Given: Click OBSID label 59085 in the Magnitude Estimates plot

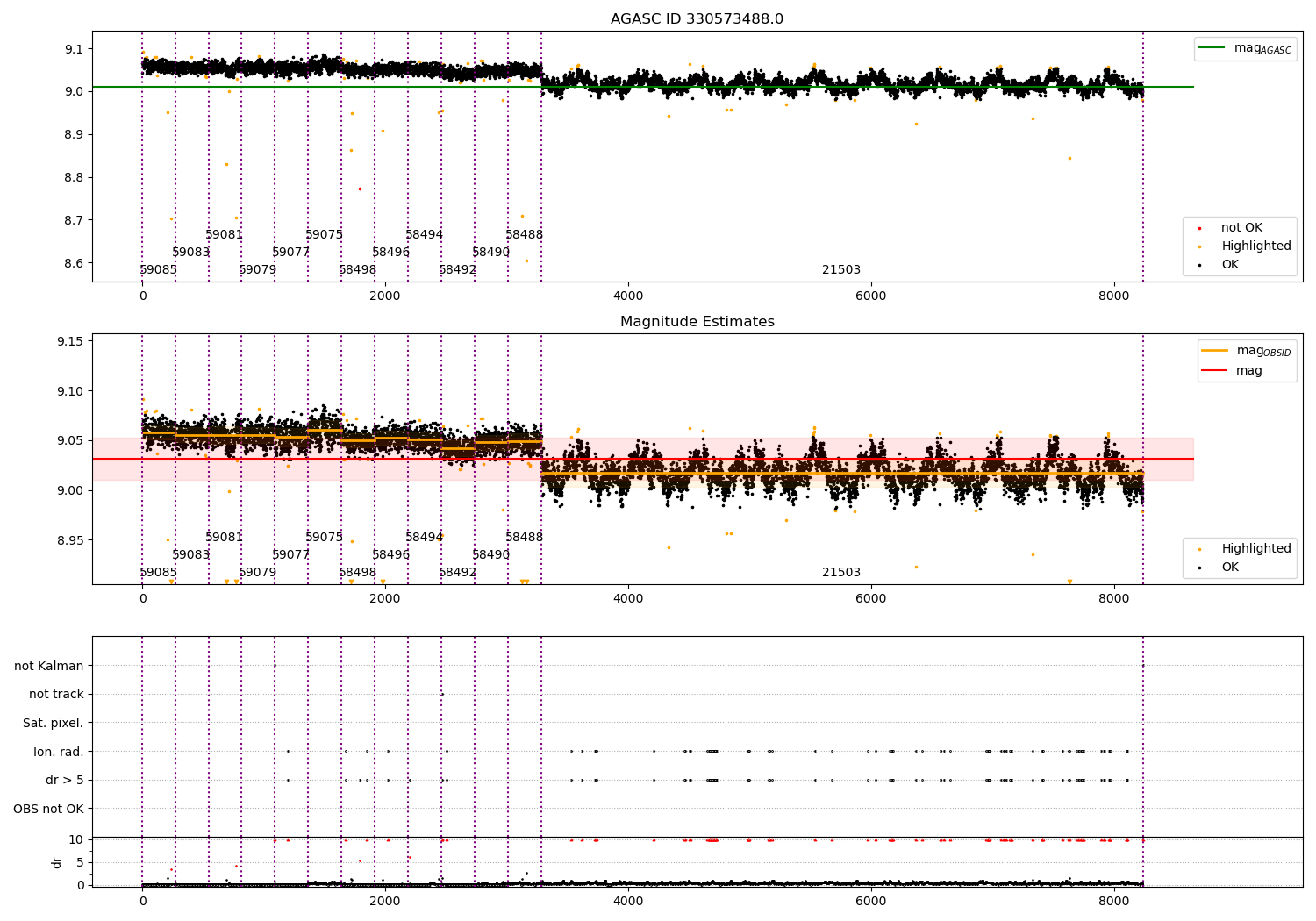Looking at the screenshot, I should click(x=159, y=572).
